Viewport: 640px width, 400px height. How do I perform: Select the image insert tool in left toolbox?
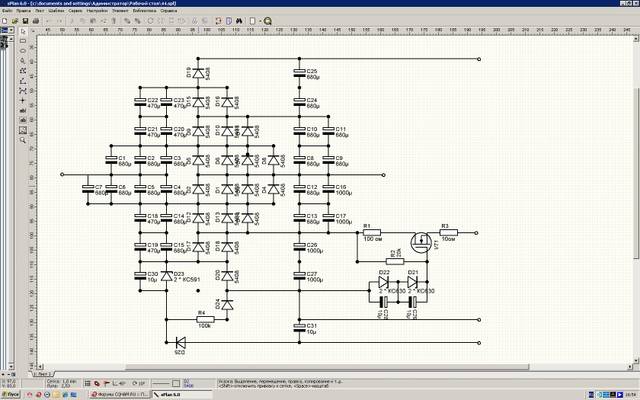(23, 130)
